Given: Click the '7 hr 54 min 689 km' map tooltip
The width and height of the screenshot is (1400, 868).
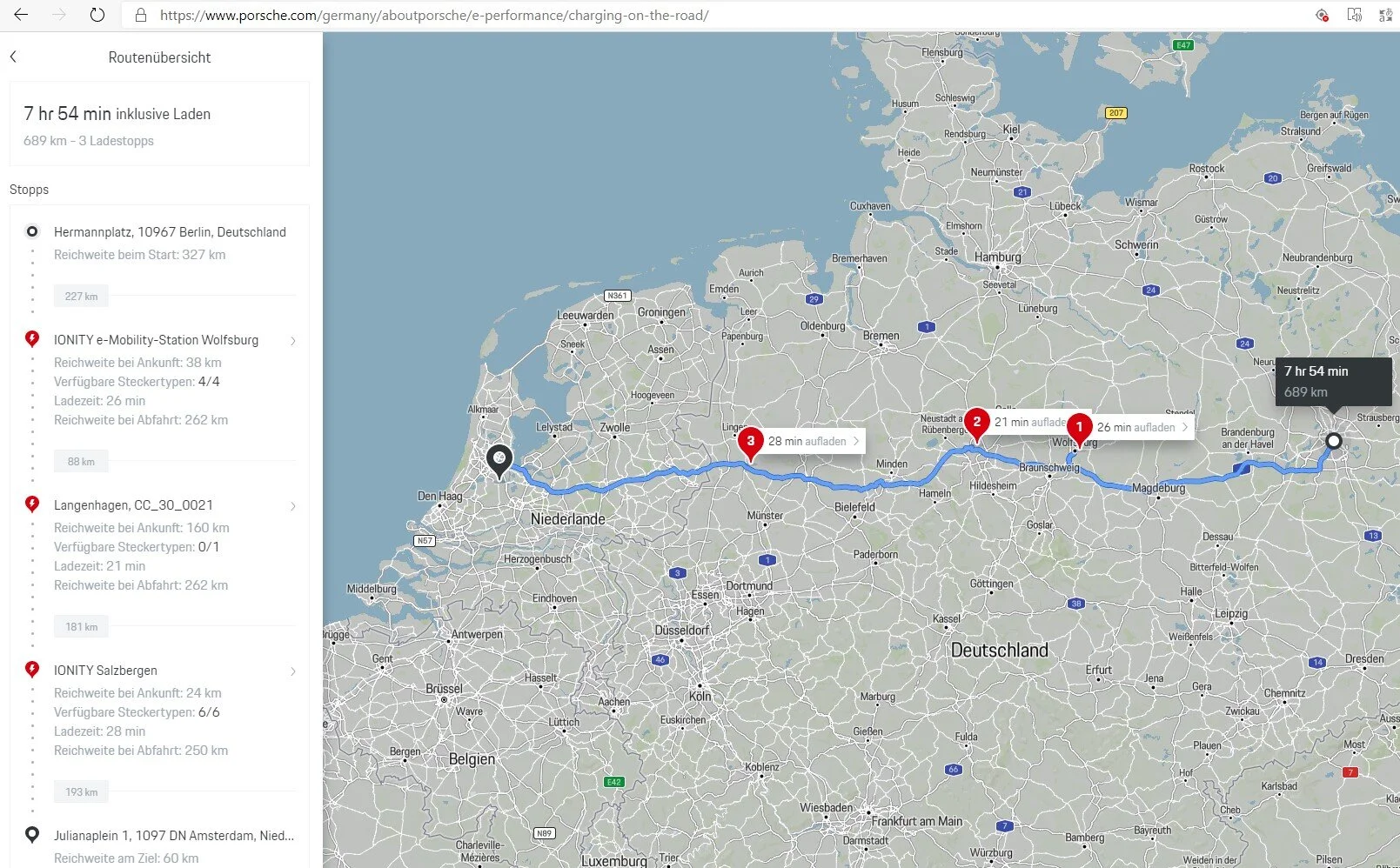Looking at the screenshot, I should click(x=1333, y=381).
